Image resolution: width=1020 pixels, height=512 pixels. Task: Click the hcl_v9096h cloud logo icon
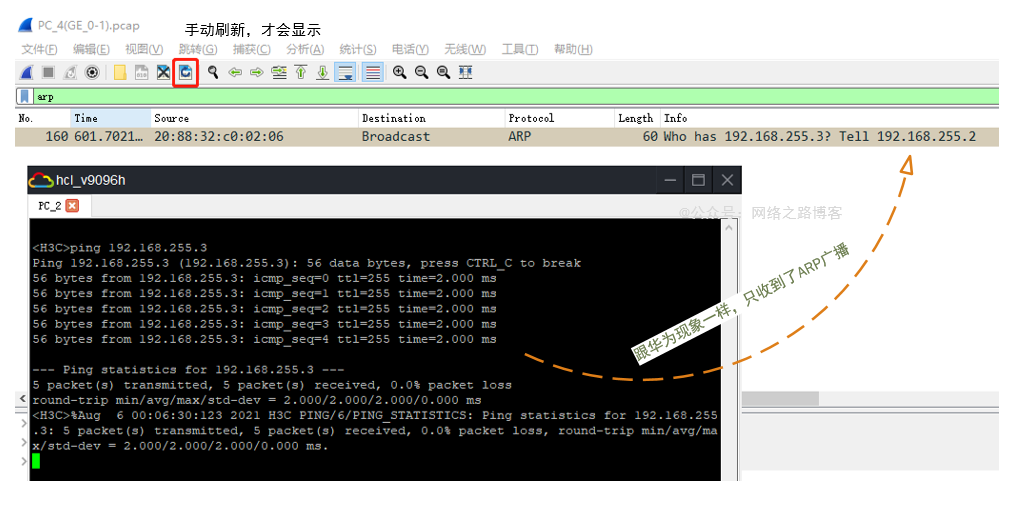pyautogui.click(x=41, y=180)
